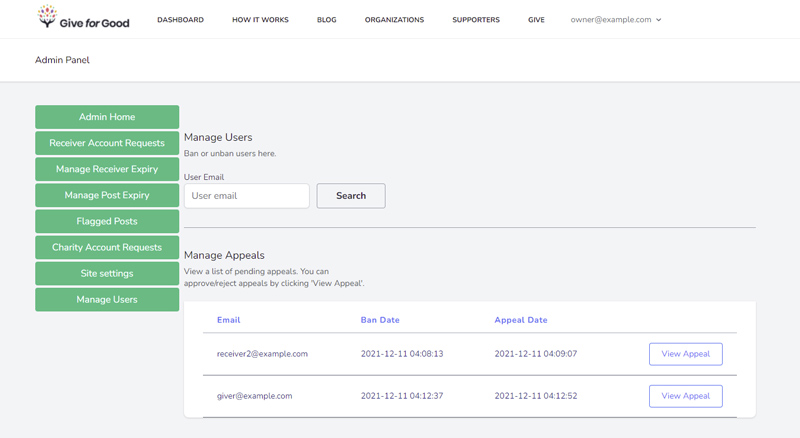This screenshot has height=438, width=800.
Task: Click the Manage Appeals heading
Action: tap(224, 255)
